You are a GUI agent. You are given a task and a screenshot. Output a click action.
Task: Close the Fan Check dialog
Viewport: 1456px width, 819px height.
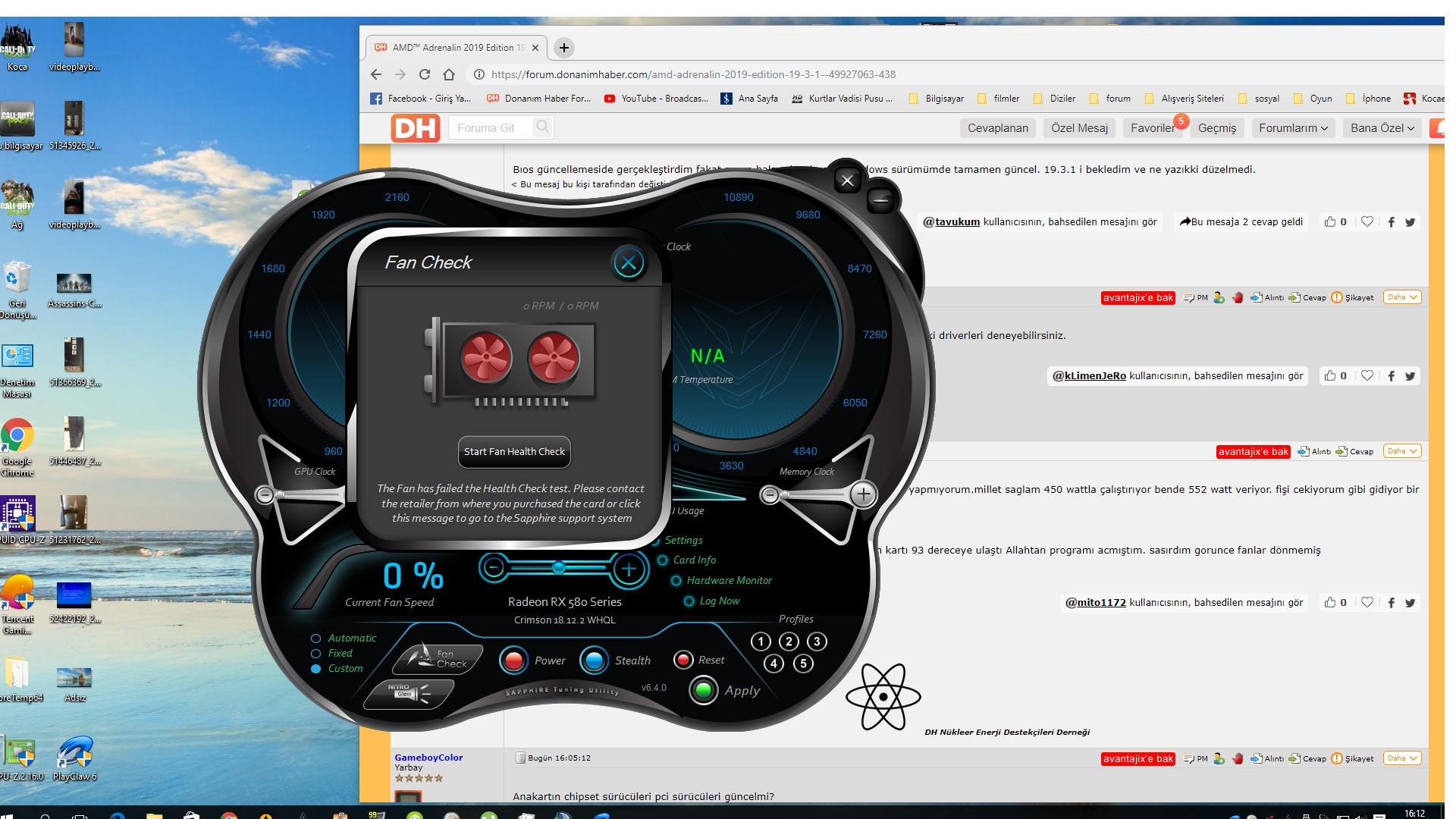click(628, 263)
